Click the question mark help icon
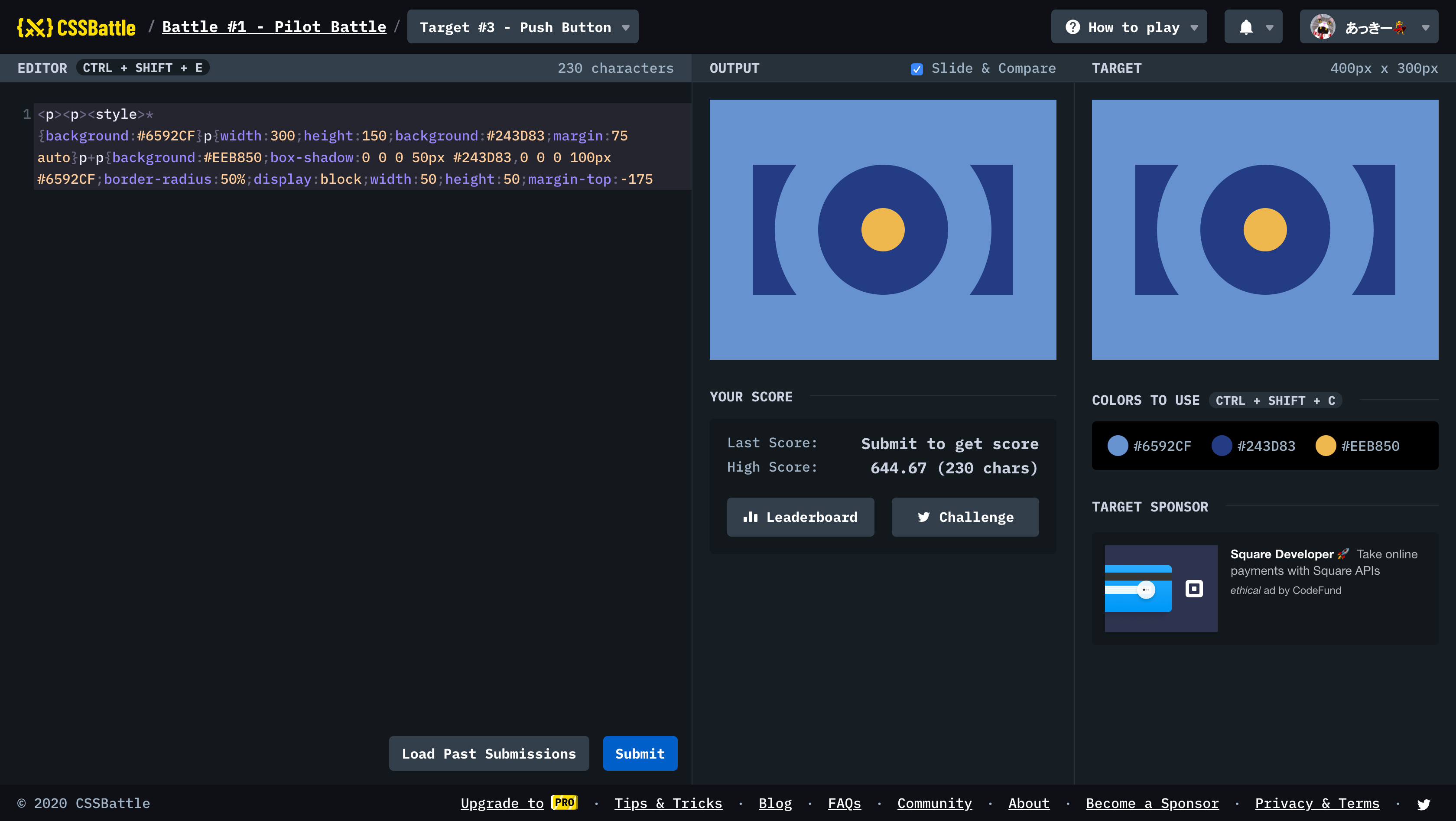 click(x=1072, y=27)
